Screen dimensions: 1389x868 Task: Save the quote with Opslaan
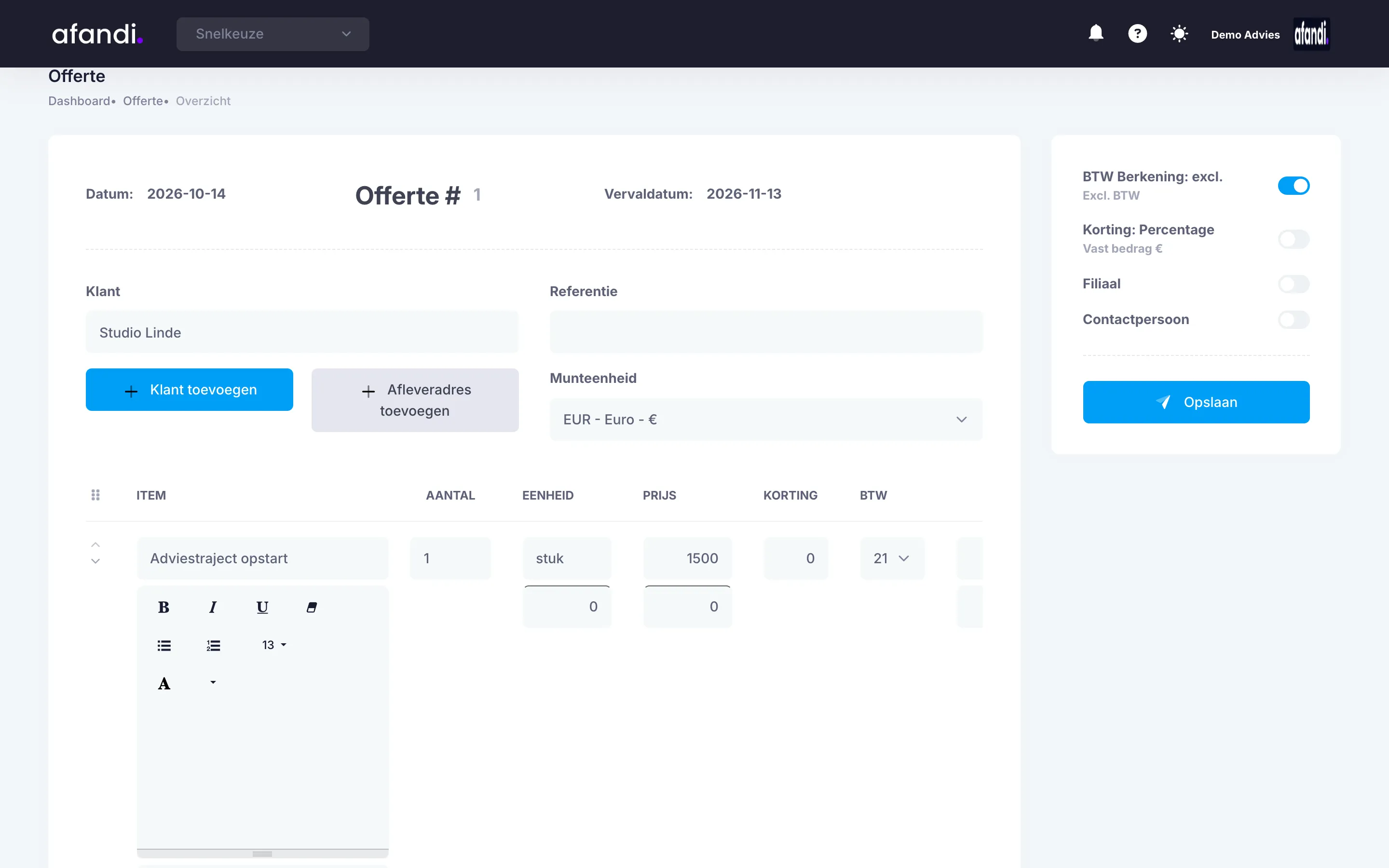click(1196, 402)
